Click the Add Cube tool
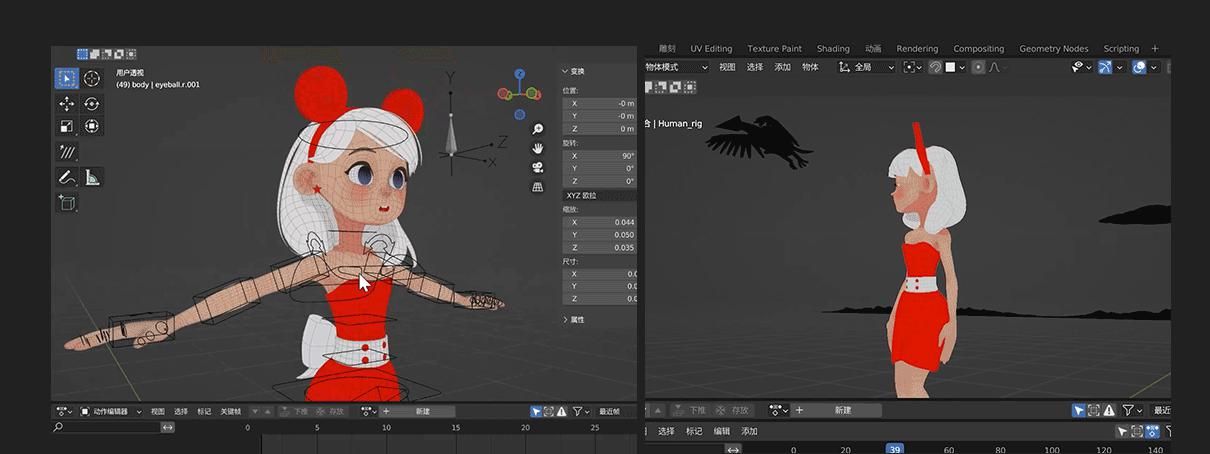This screenshot has height=454, width=1210. pyautogui.click(x=67, y=203)
